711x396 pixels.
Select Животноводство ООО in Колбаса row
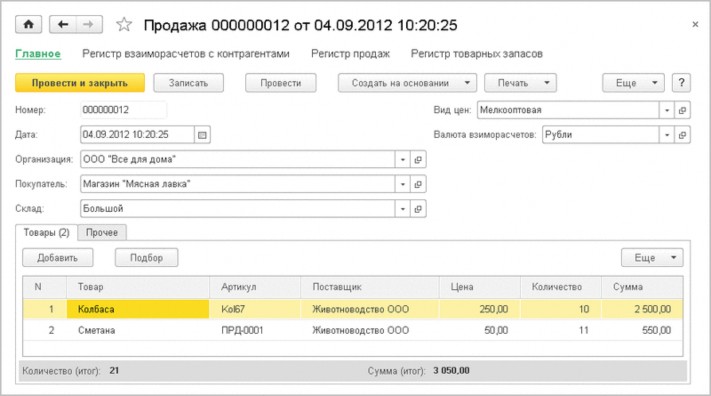370,309
